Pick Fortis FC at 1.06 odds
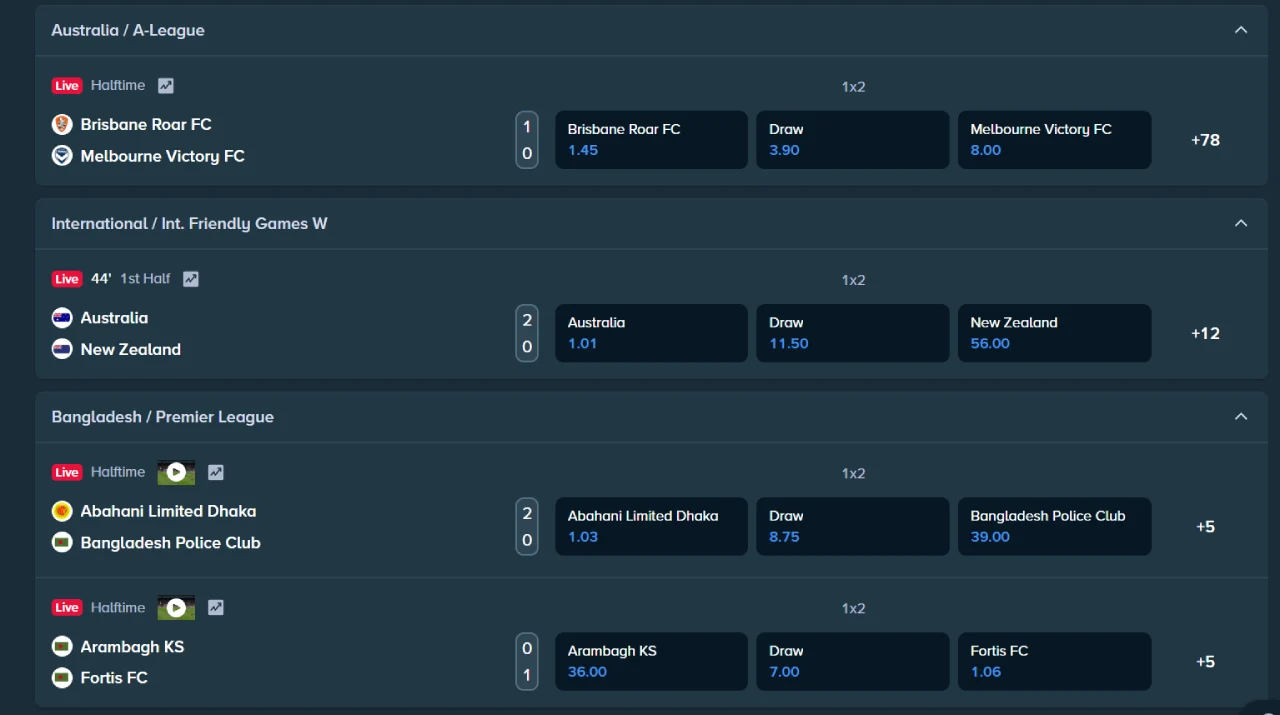The width and height of the screenshot is (1280, 715). (1054, 661)
